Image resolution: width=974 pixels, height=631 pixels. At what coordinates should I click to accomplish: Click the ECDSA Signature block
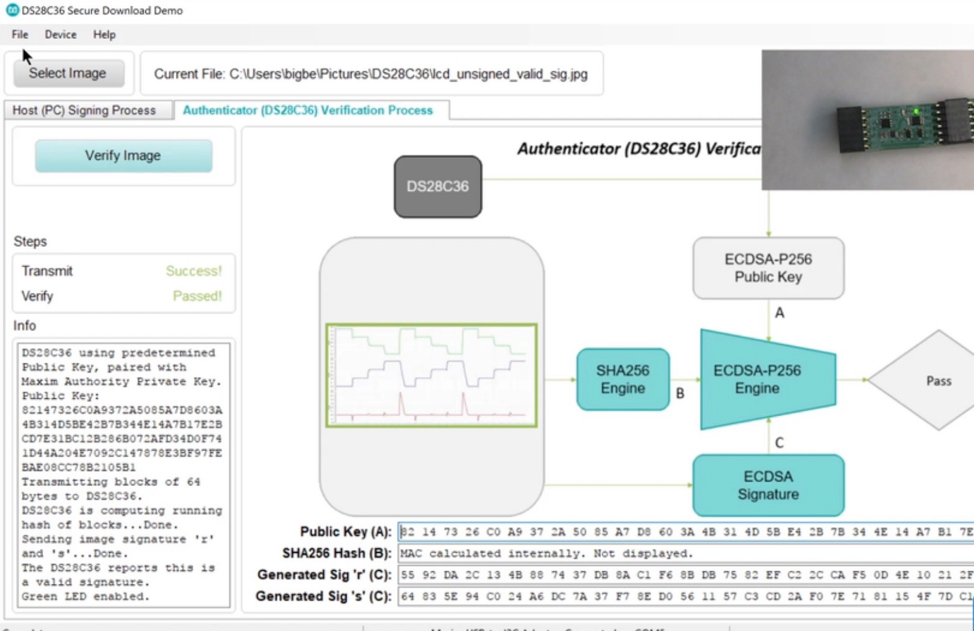tap(768, 486)
